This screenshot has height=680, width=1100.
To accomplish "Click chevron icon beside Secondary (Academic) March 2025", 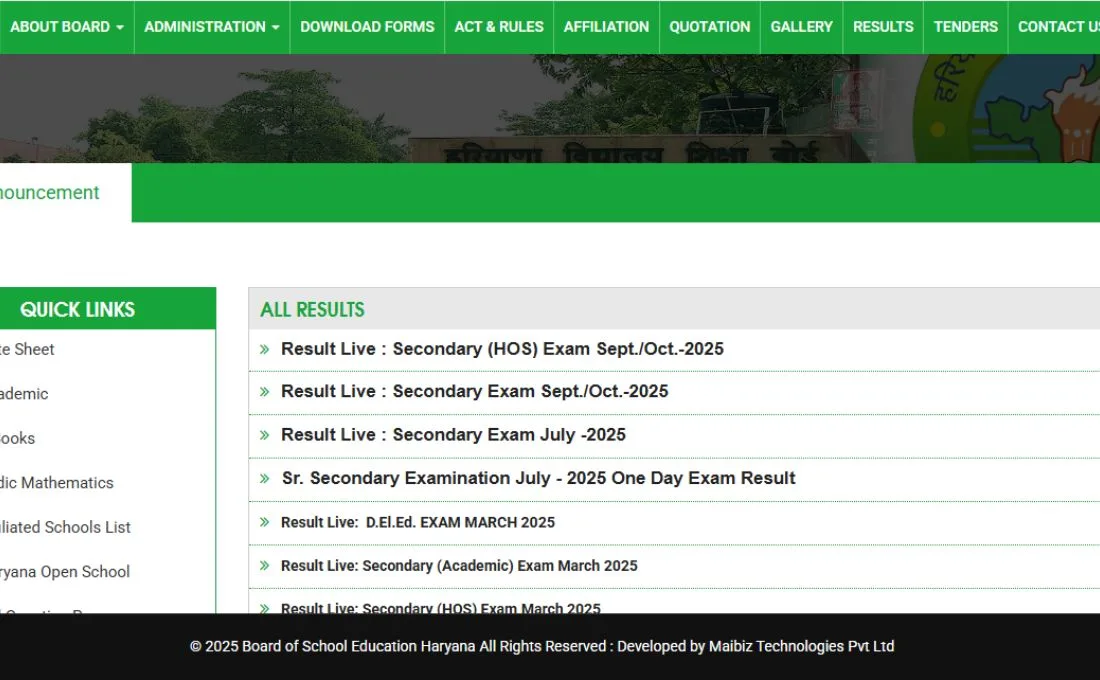I will click(265, 566).
